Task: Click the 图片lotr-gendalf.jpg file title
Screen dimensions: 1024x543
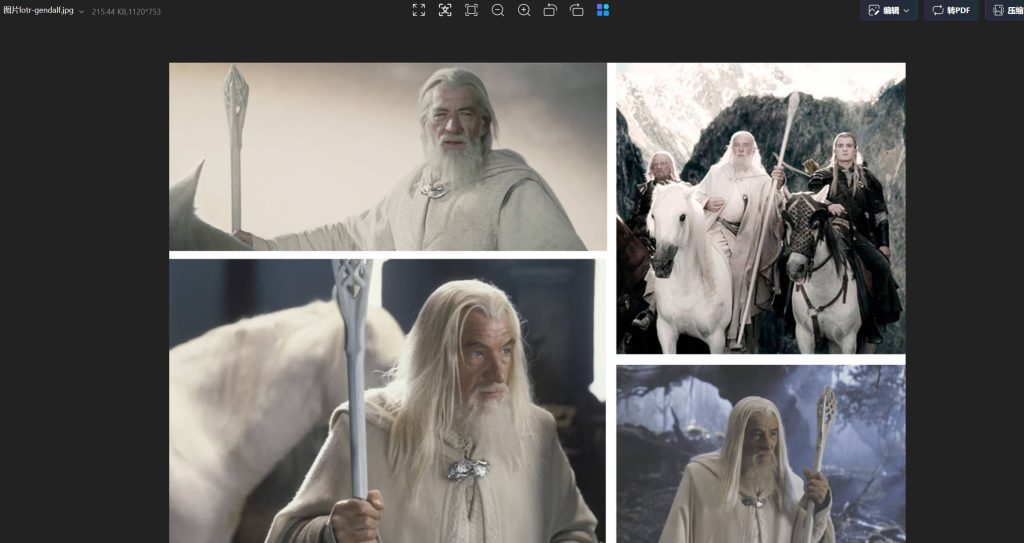Action: pyautogui.click(x=38, y=10)
